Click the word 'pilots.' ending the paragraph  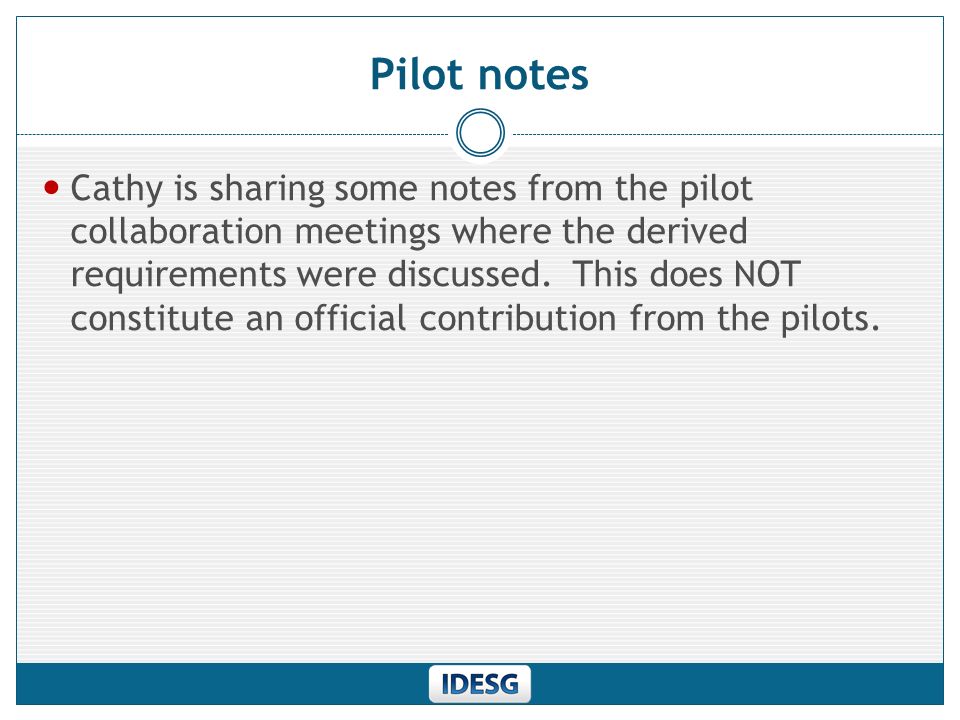(x=830, y=320)
